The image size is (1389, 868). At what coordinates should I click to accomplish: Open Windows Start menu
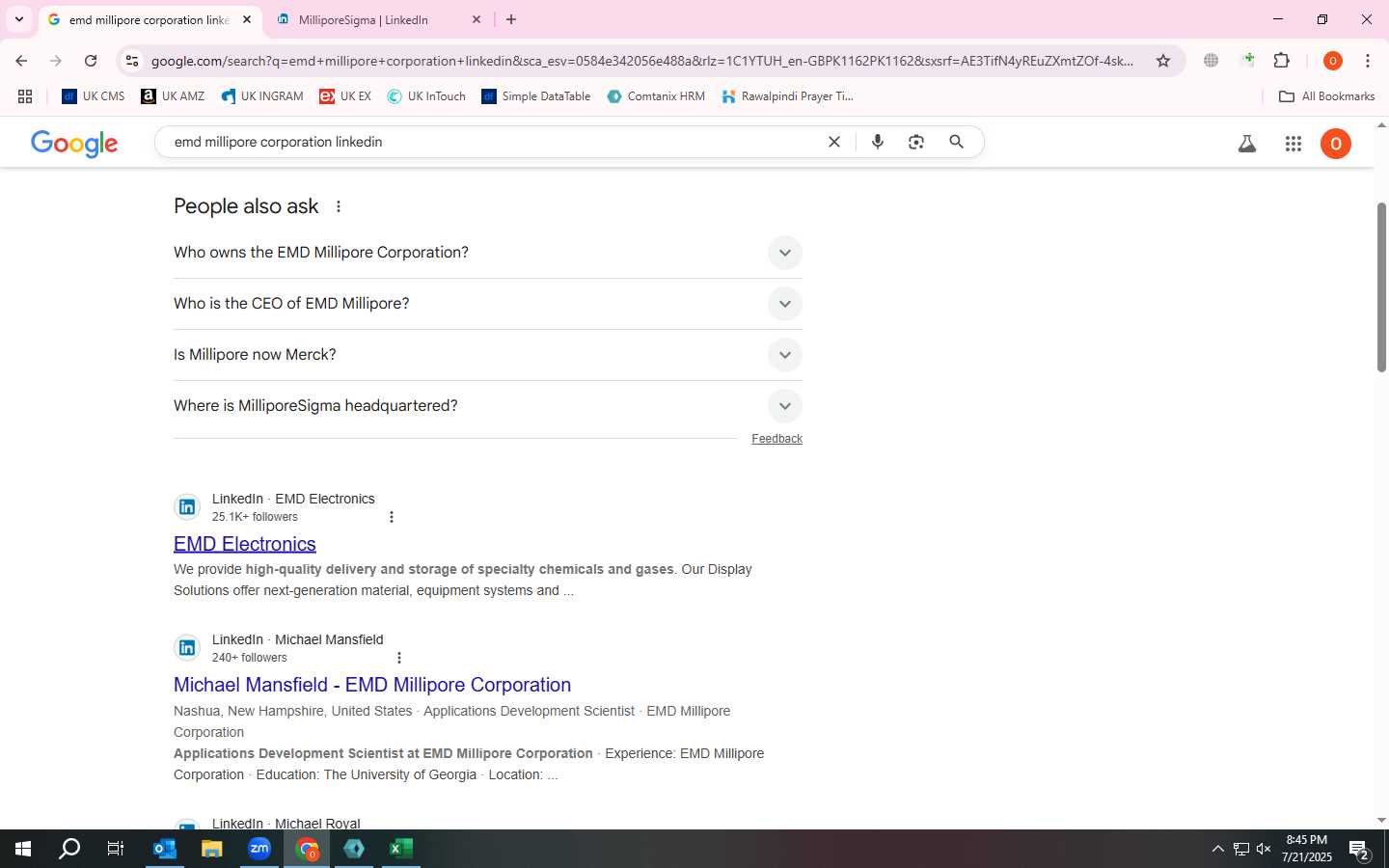(x=23, y=849)
